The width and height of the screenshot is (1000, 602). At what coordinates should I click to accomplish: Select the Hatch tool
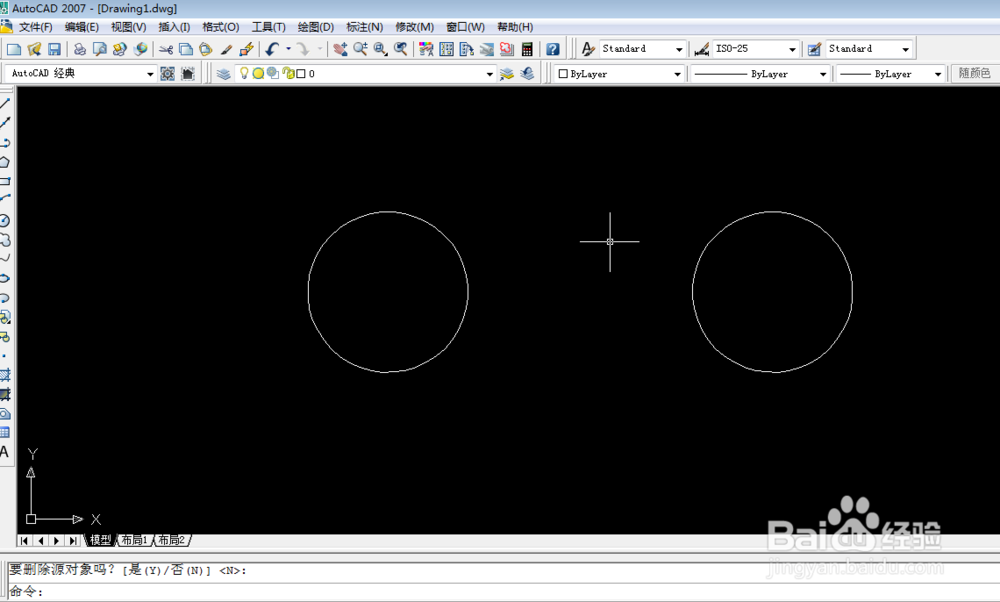[5, 375]
